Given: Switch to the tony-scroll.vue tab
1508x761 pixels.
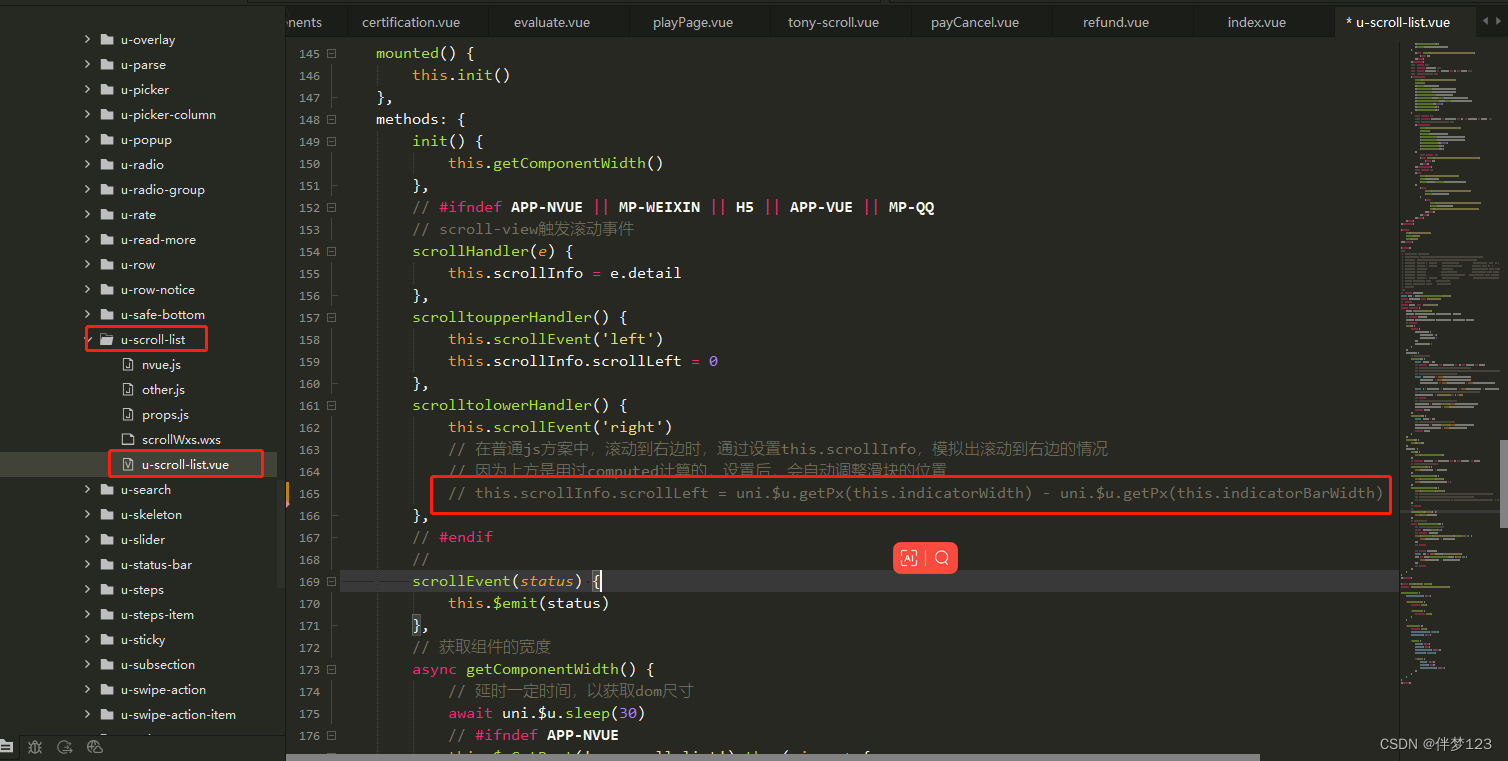Looking at the screenshot, I should point(833,22).
